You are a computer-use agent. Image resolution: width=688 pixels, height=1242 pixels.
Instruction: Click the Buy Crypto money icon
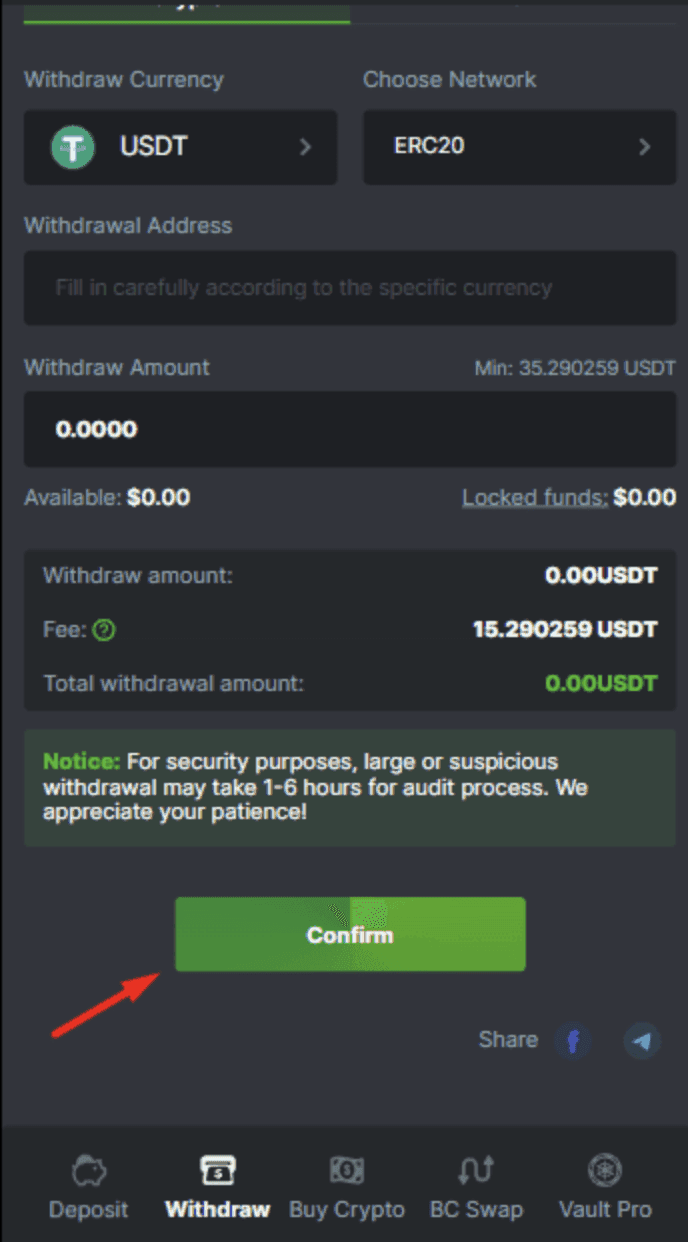(x=346, y=1170)
